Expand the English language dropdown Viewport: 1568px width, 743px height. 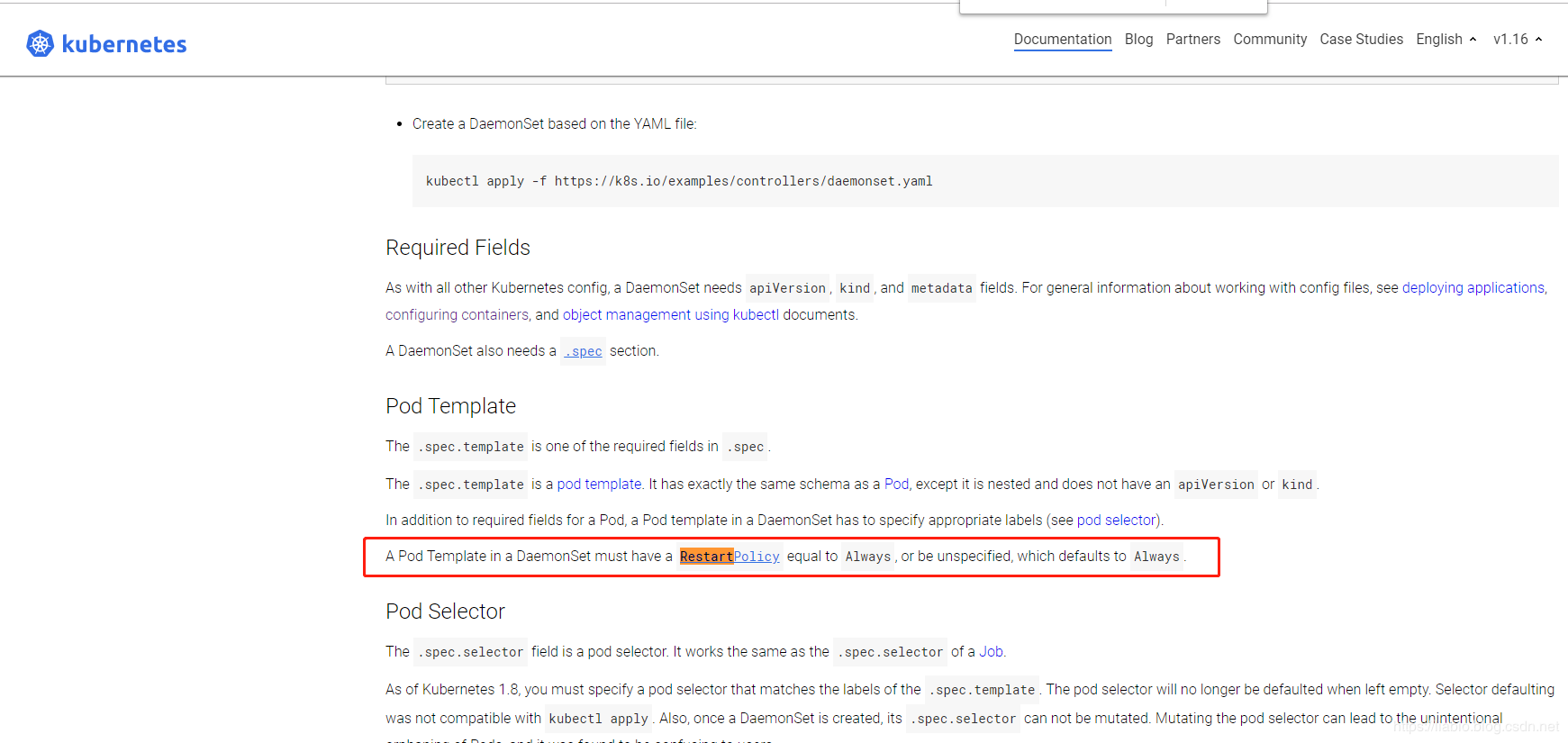click(x=1446, y=40)
